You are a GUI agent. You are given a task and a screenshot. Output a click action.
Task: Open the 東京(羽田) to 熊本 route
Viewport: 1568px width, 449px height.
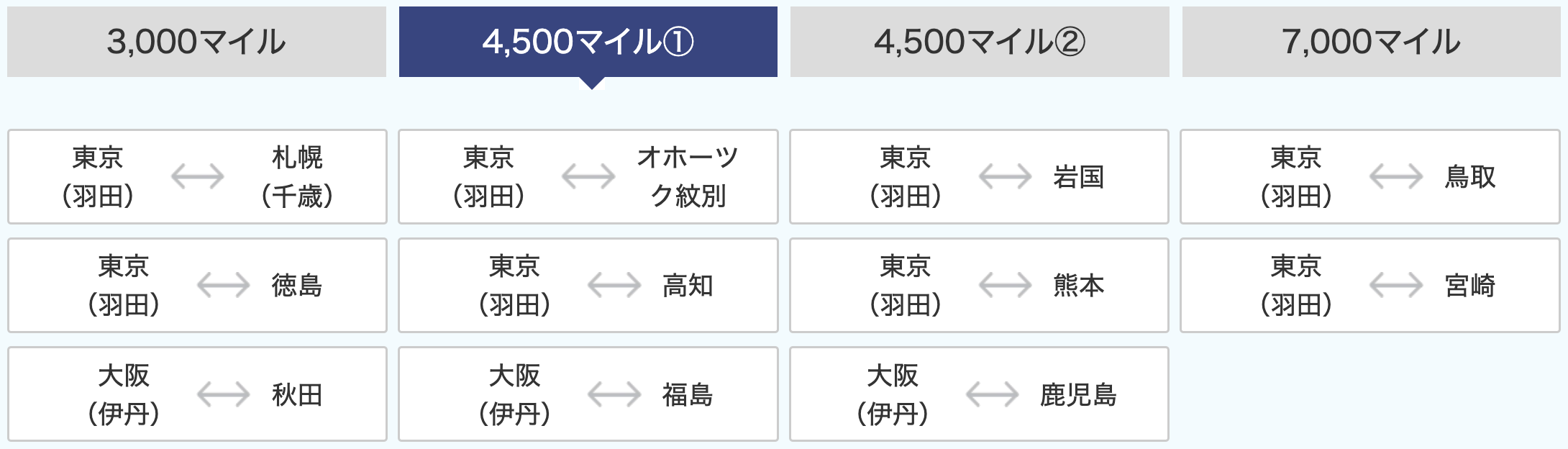(x=979, y=286)
